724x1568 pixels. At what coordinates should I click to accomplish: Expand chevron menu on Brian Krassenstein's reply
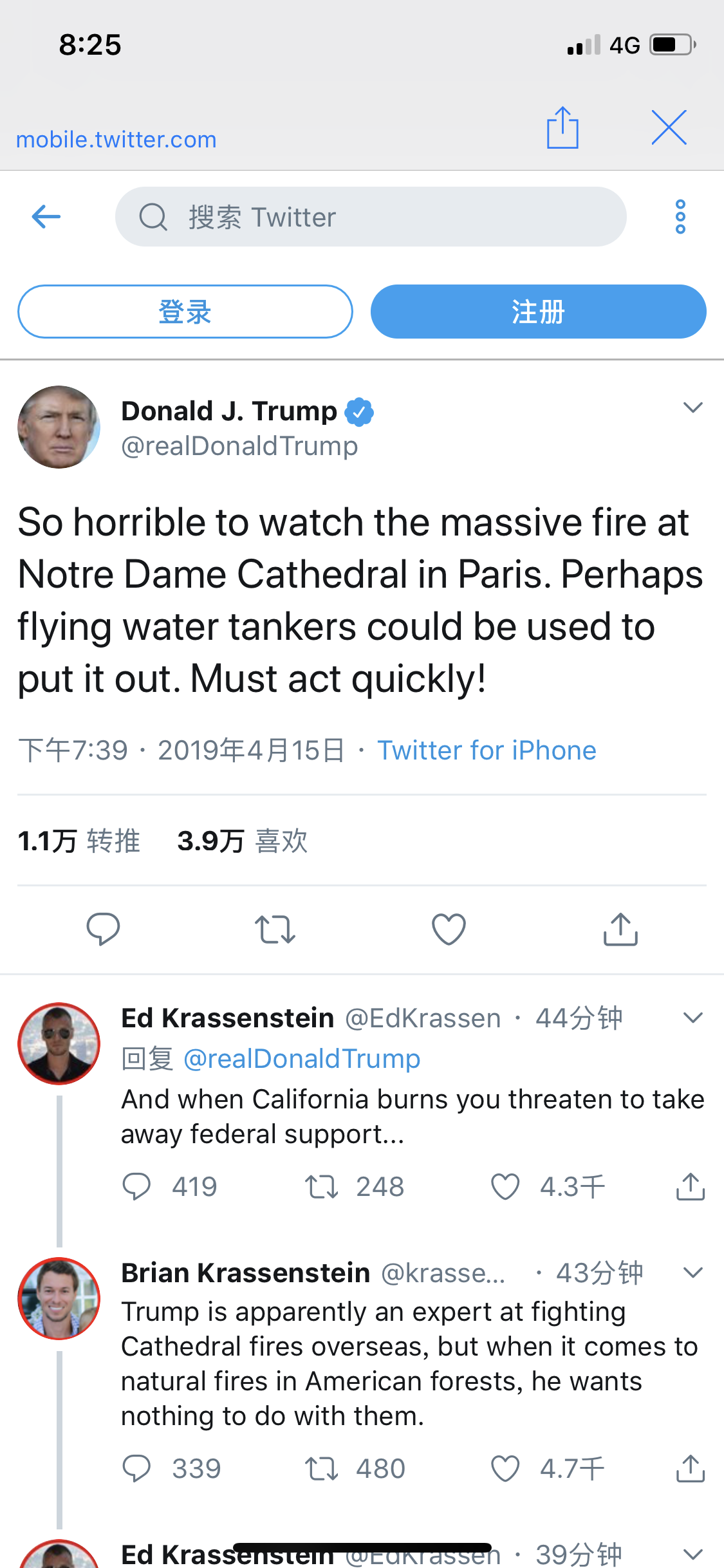pyautogui.click(x=692, y=1273)
